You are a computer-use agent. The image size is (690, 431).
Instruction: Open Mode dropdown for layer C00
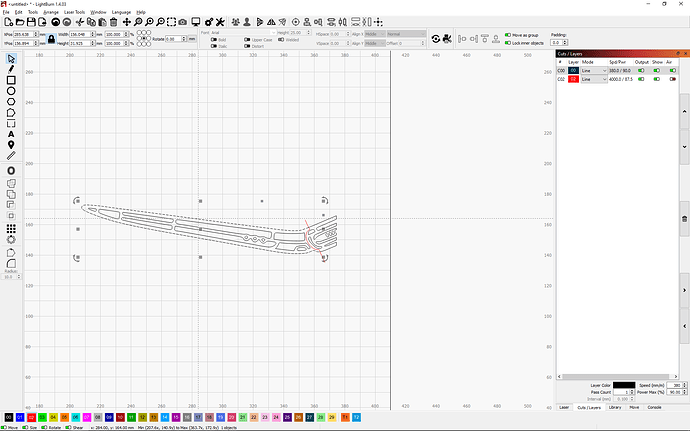pos(594,70)
